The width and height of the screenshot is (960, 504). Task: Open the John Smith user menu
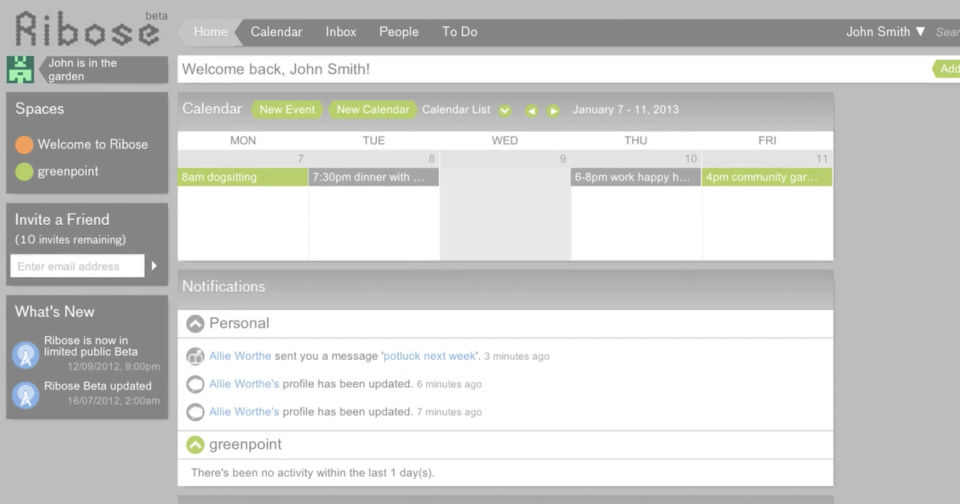pyautogui.click(x=885, y=32)
